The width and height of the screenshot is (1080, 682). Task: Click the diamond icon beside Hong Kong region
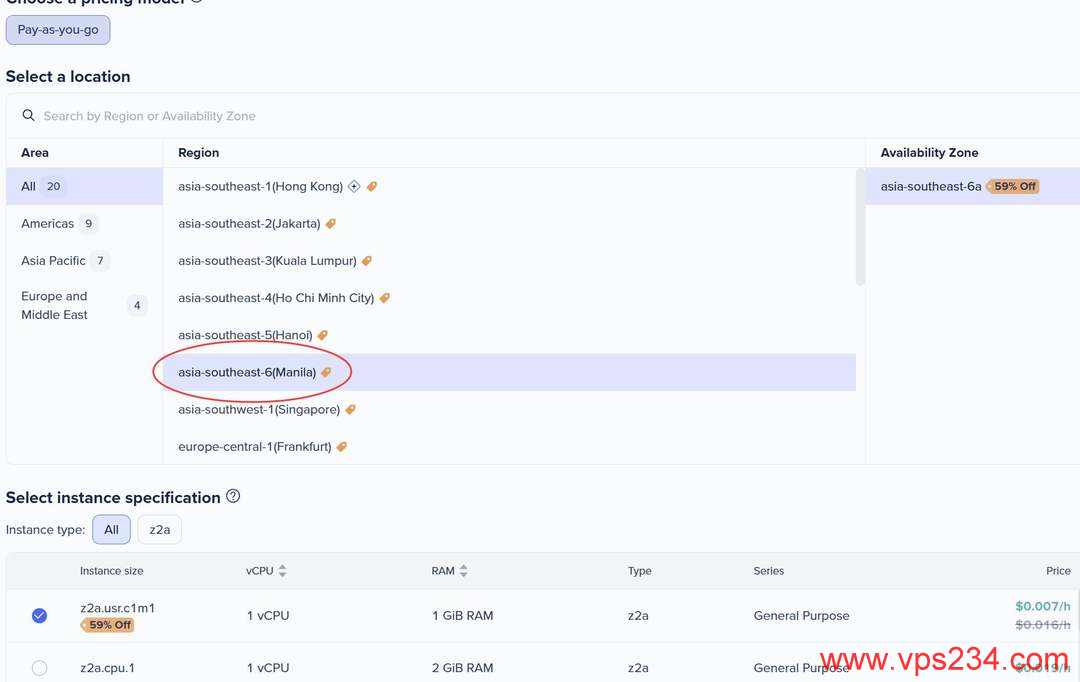tap(354, 187)
